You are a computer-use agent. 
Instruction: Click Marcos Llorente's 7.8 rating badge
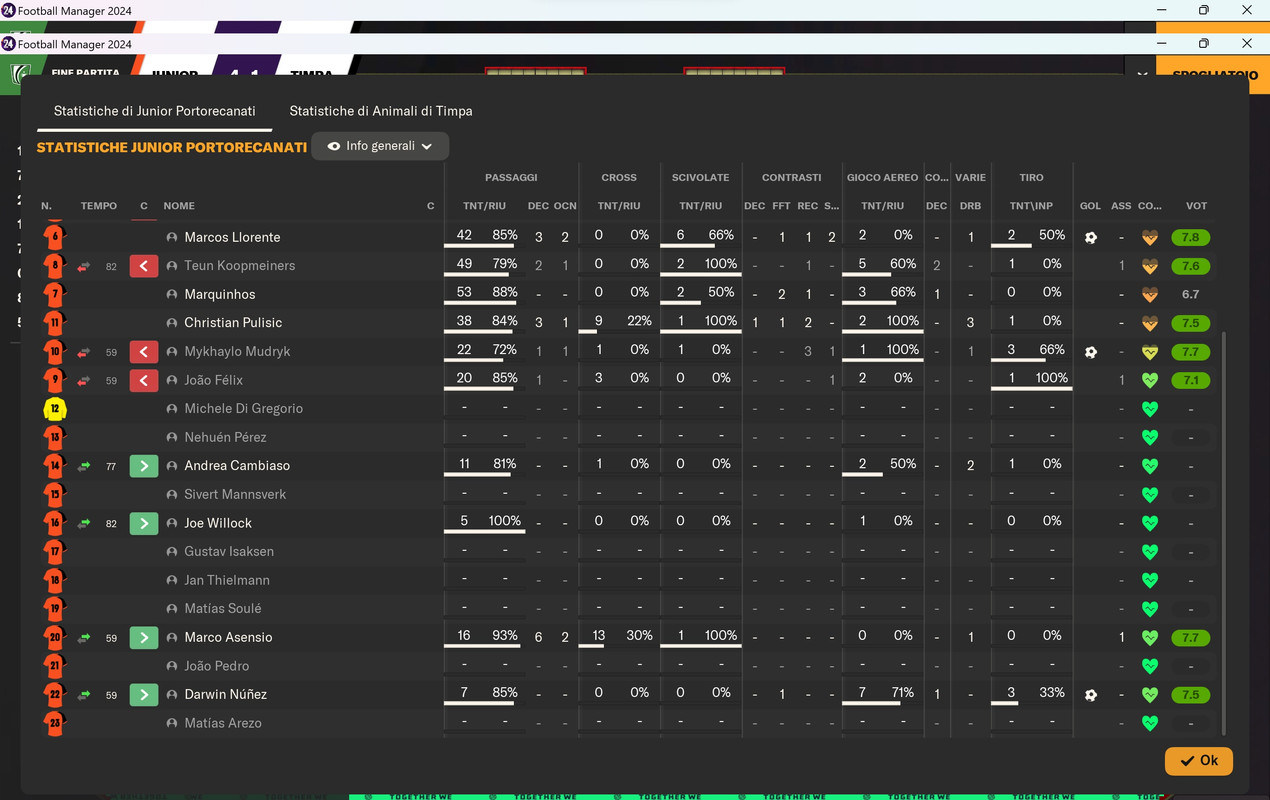(1191, 238)
